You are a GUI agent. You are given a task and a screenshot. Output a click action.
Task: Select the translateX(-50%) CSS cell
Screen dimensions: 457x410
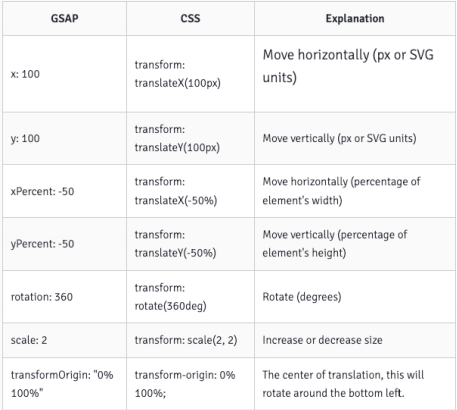coord(190,191)
